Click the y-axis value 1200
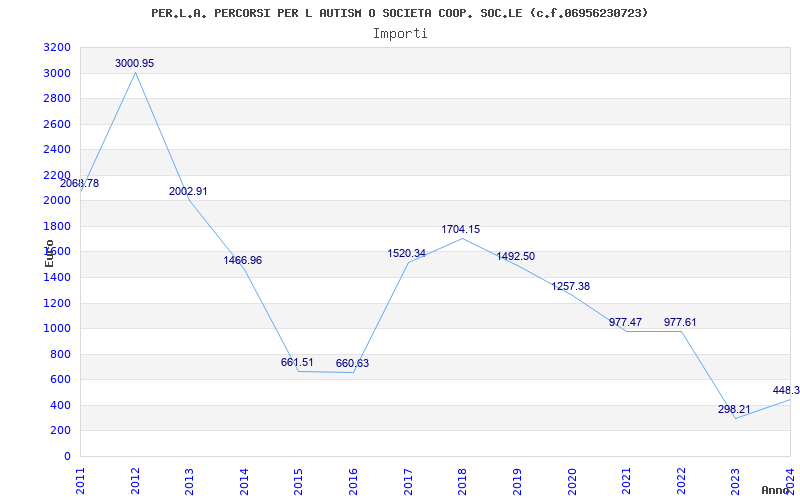 coord(58,303)
